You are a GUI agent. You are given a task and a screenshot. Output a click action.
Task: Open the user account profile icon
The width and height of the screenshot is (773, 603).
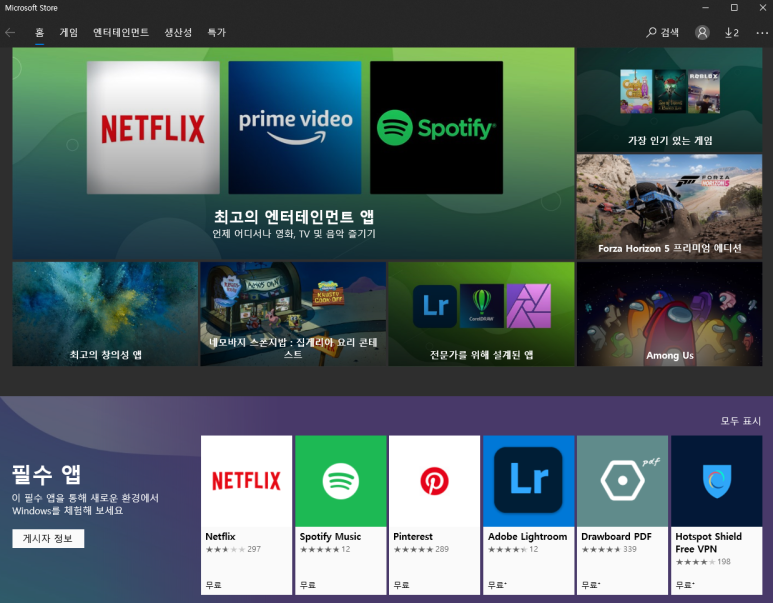click(702, 33)
